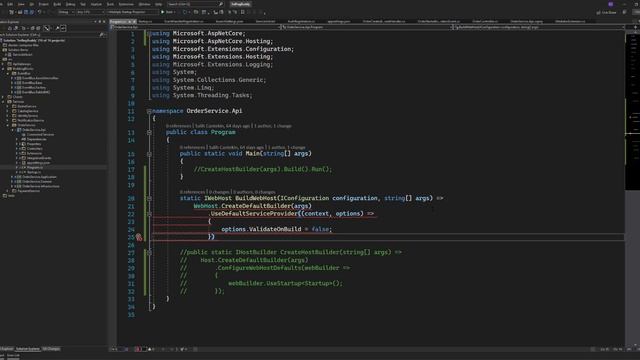This screenshot has width=640, height=360.
Task: Collapse the namespace OrderService.Api block
Action: [149, 111]
